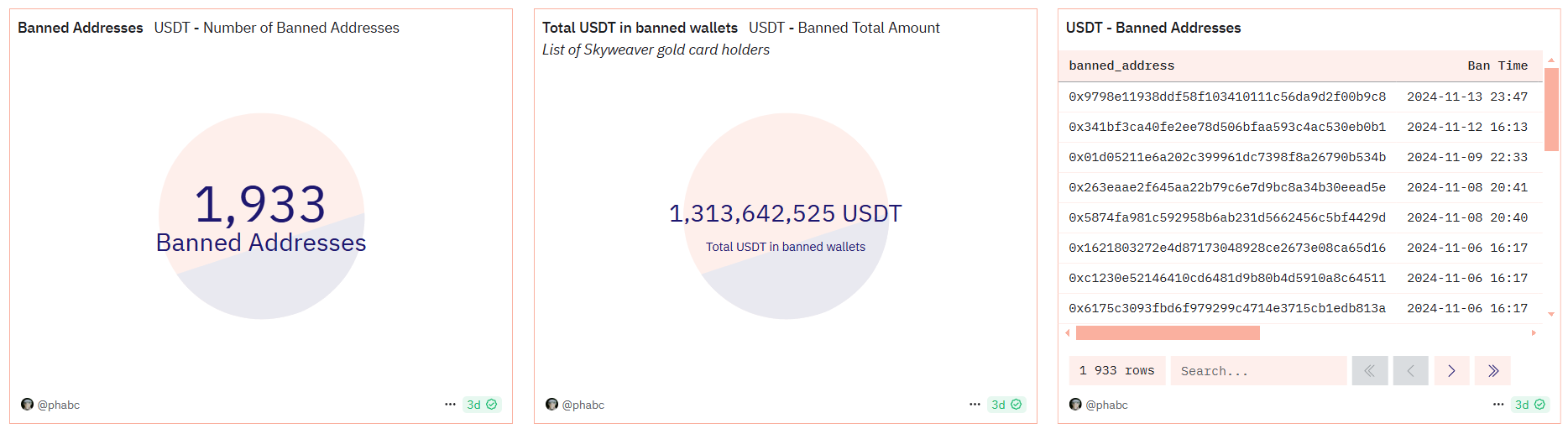Open three-dot menu on Total USDT panel

point(975,405)
